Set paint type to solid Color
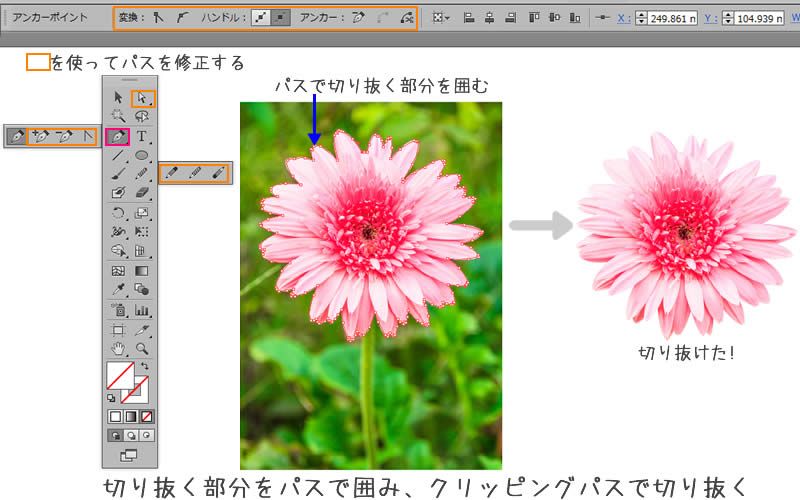800x500 pixels. click(115, 416)
